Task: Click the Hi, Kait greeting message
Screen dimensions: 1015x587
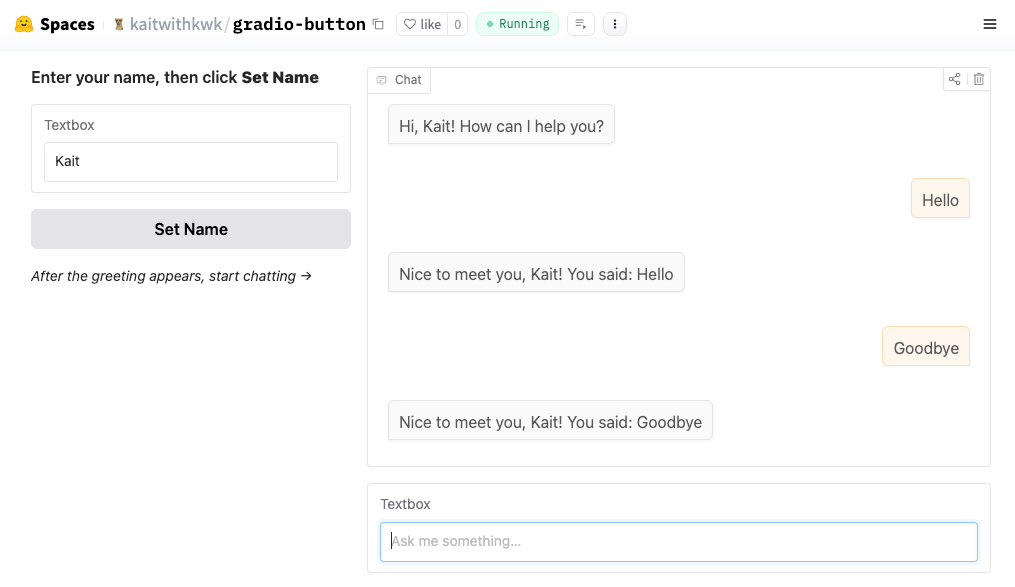Action: click(501, 126)
